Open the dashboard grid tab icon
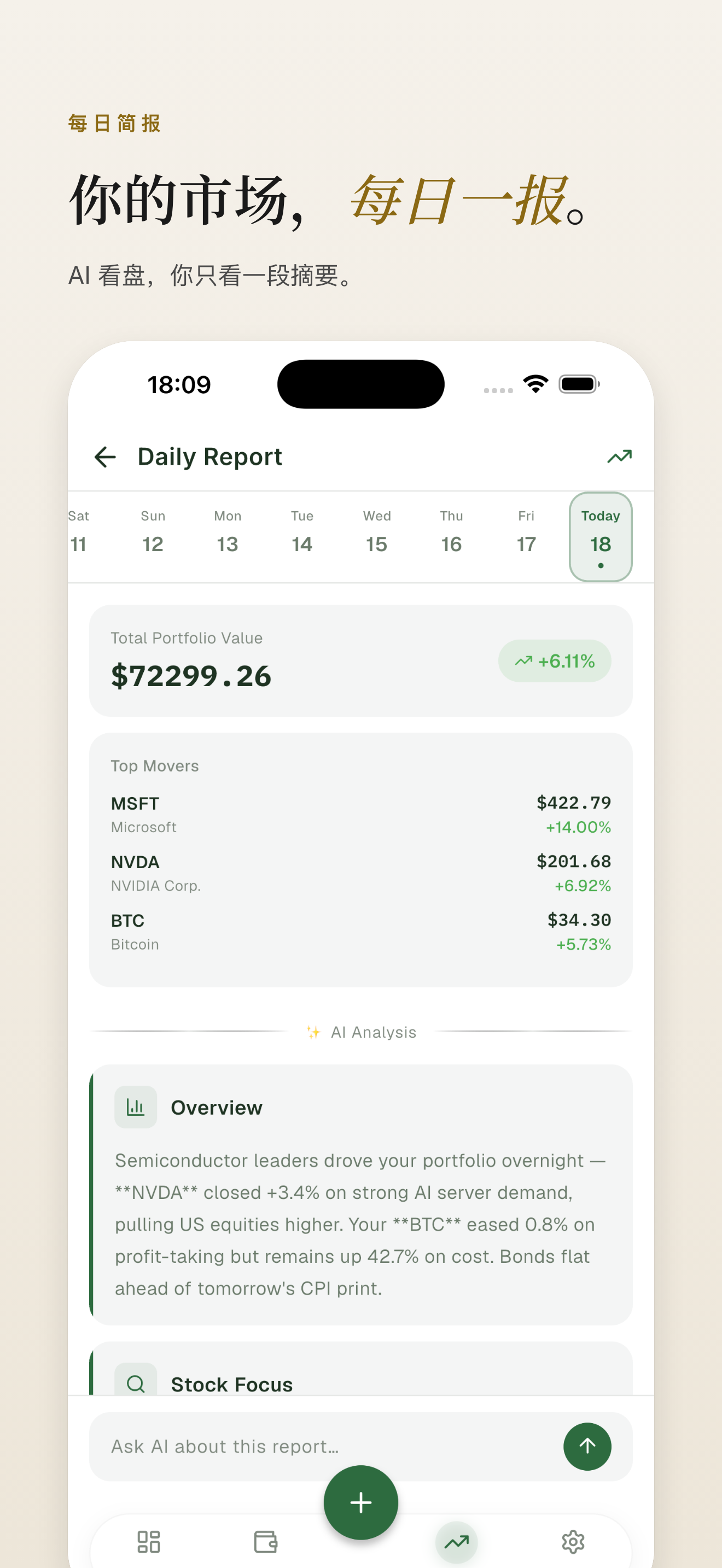The width and height of the screenshot is (722, 1568). [x=149, y=1541]
